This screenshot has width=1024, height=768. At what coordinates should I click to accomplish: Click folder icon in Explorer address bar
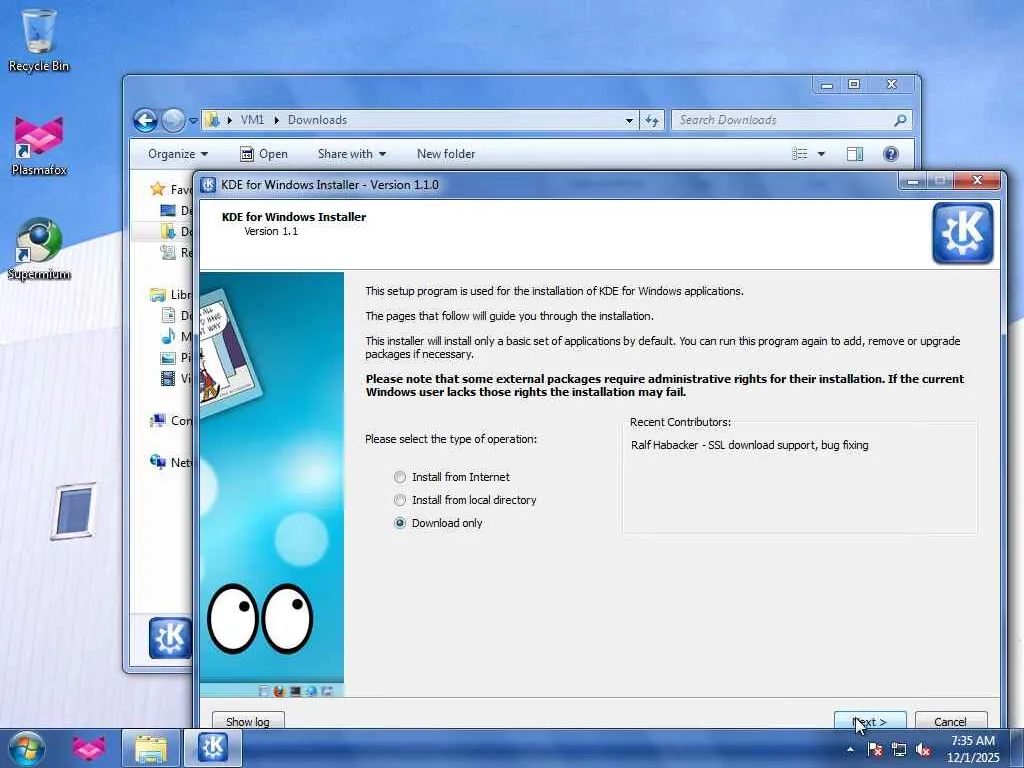coord(212,120)
